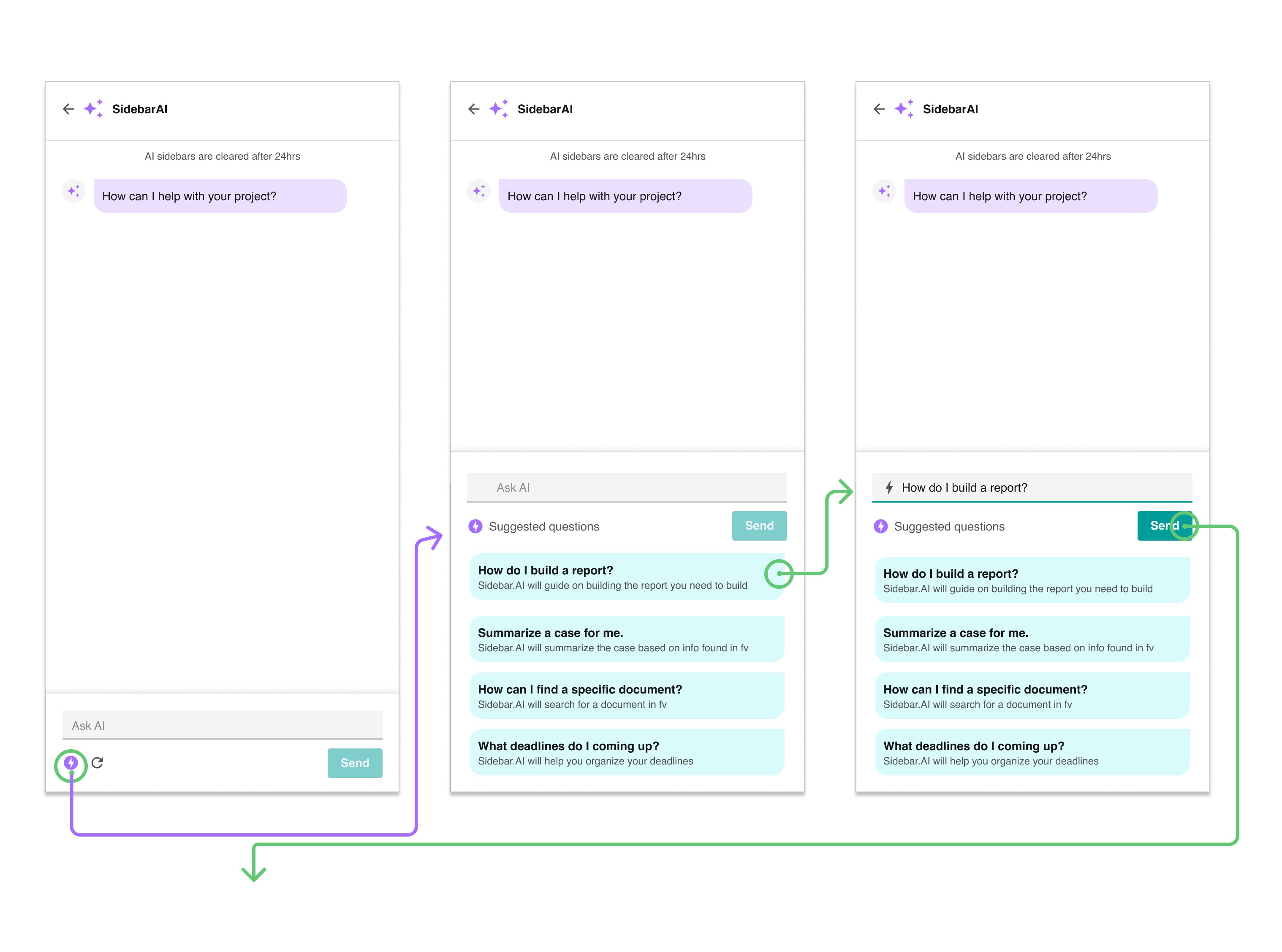This screenshot has width=1282, height=952.
Task: Click back arrow in middle SidebarAI panel
Action: click(474, 109)
